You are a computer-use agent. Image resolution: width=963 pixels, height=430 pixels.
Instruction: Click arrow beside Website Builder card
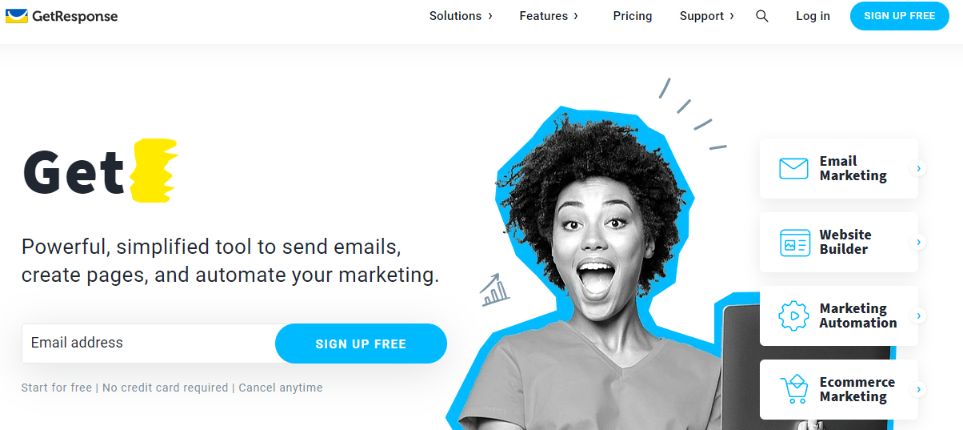tap(918, 242)
